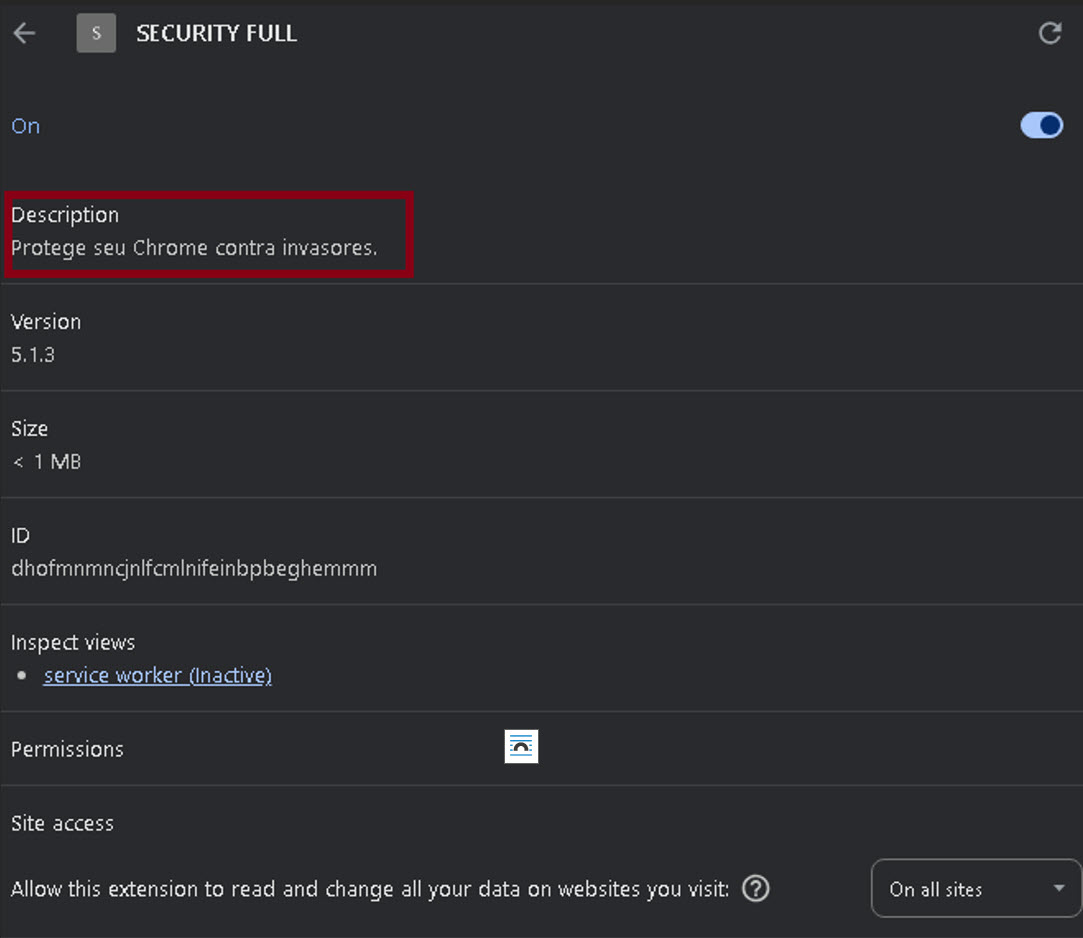This screenshot has height=938, width=1083.
Task: Select the extension ID text
Action: [194, 567]
